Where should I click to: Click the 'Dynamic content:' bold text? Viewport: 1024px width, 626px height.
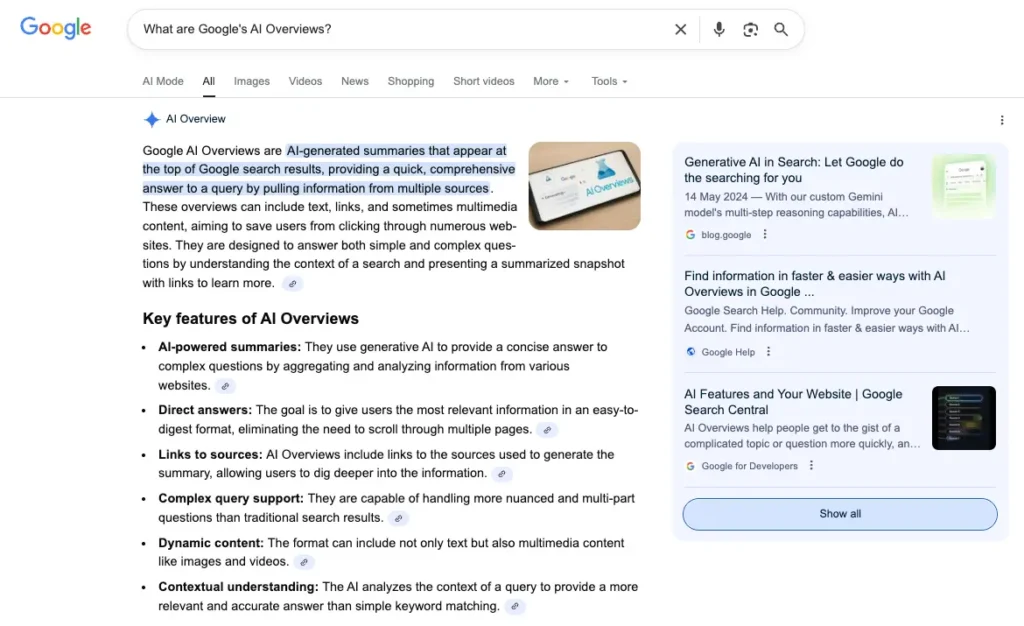[211, 542]
